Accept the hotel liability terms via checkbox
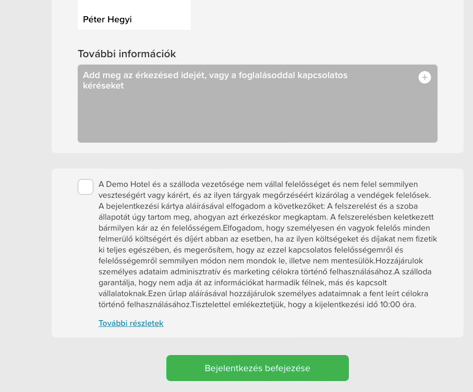The image size is (473, 392). [x=85, y=187]
